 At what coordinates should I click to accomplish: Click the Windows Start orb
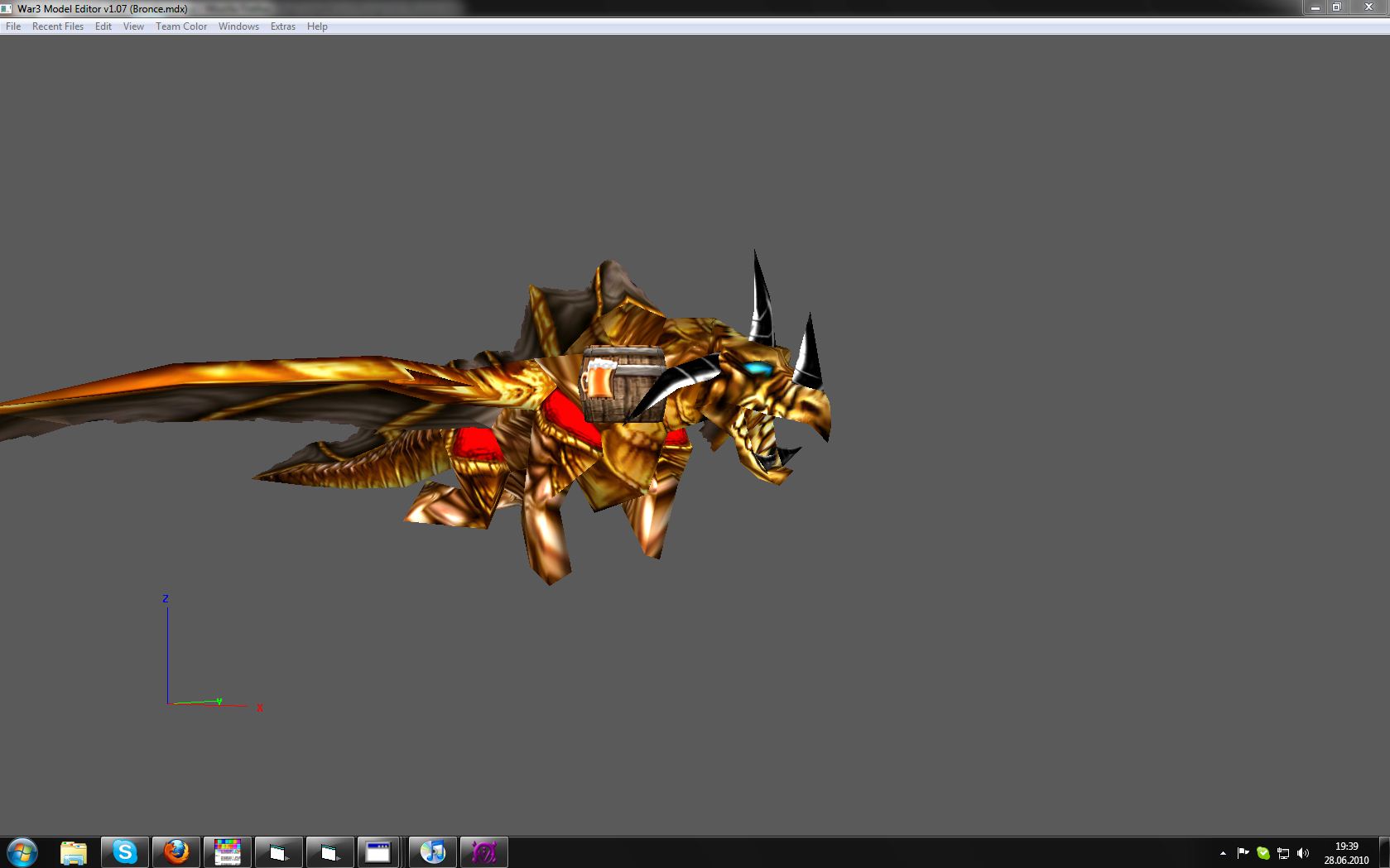coord(22,851)
